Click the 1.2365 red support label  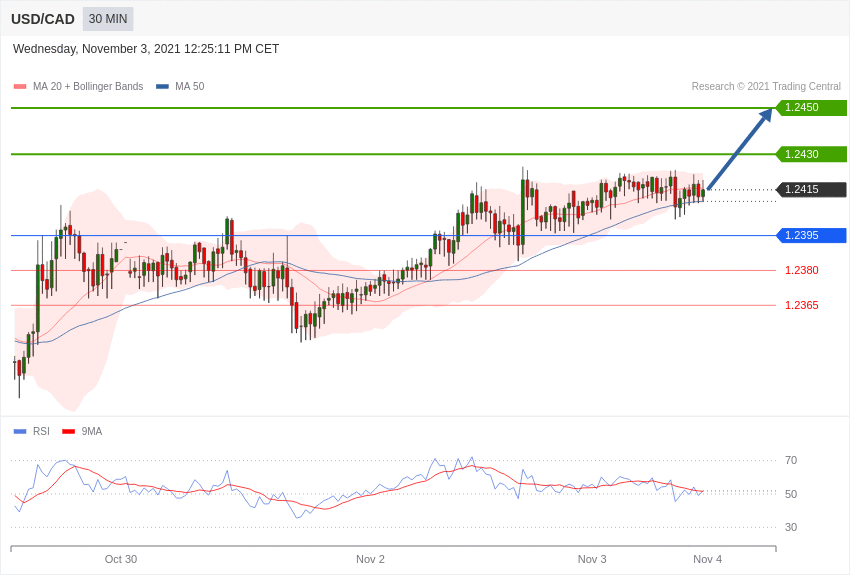[x=802, y=305]
